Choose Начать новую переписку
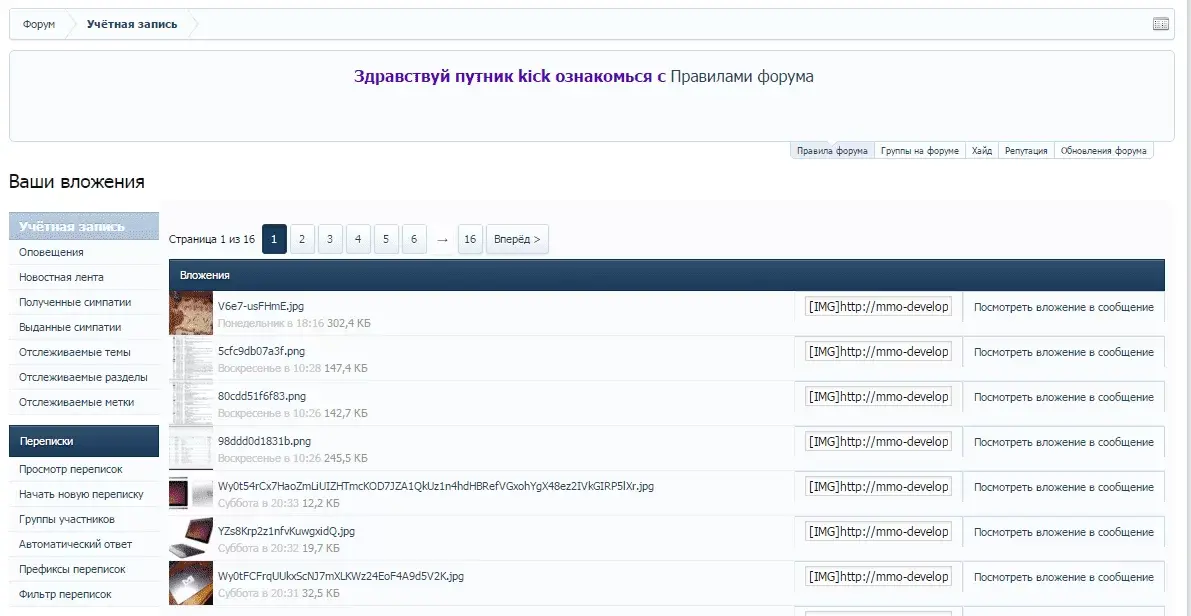The width and height of the screenshot is (1191, 616). pos(84,494)
